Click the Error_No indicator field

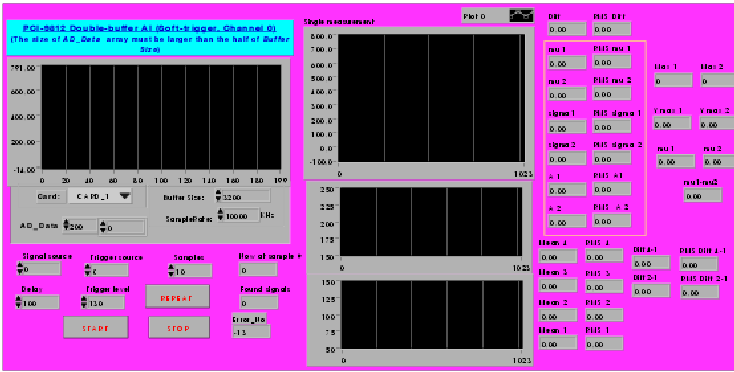pyautogui.click(x=251, y=331)
